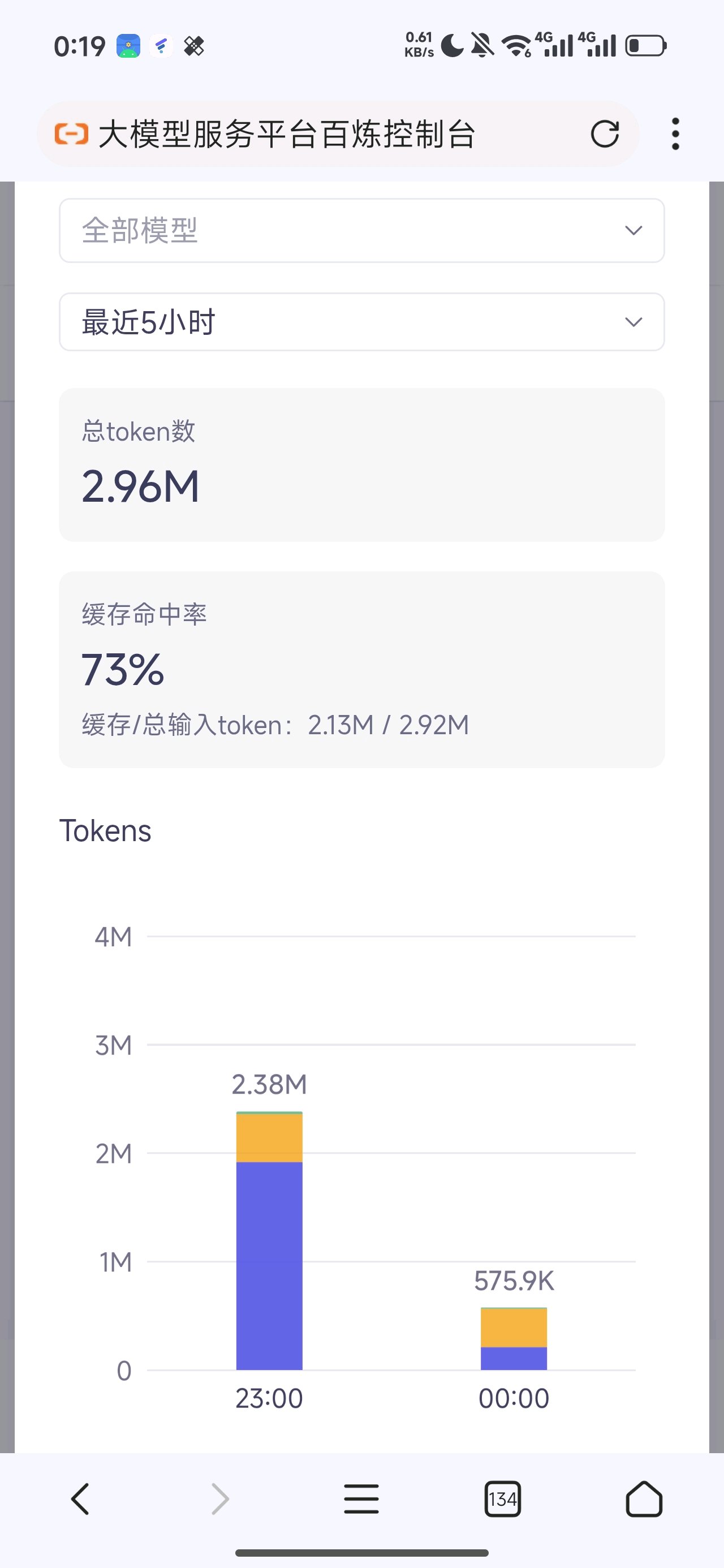
Task: Select the 00:00 bar in Tokens chart
Action: 514,1338
